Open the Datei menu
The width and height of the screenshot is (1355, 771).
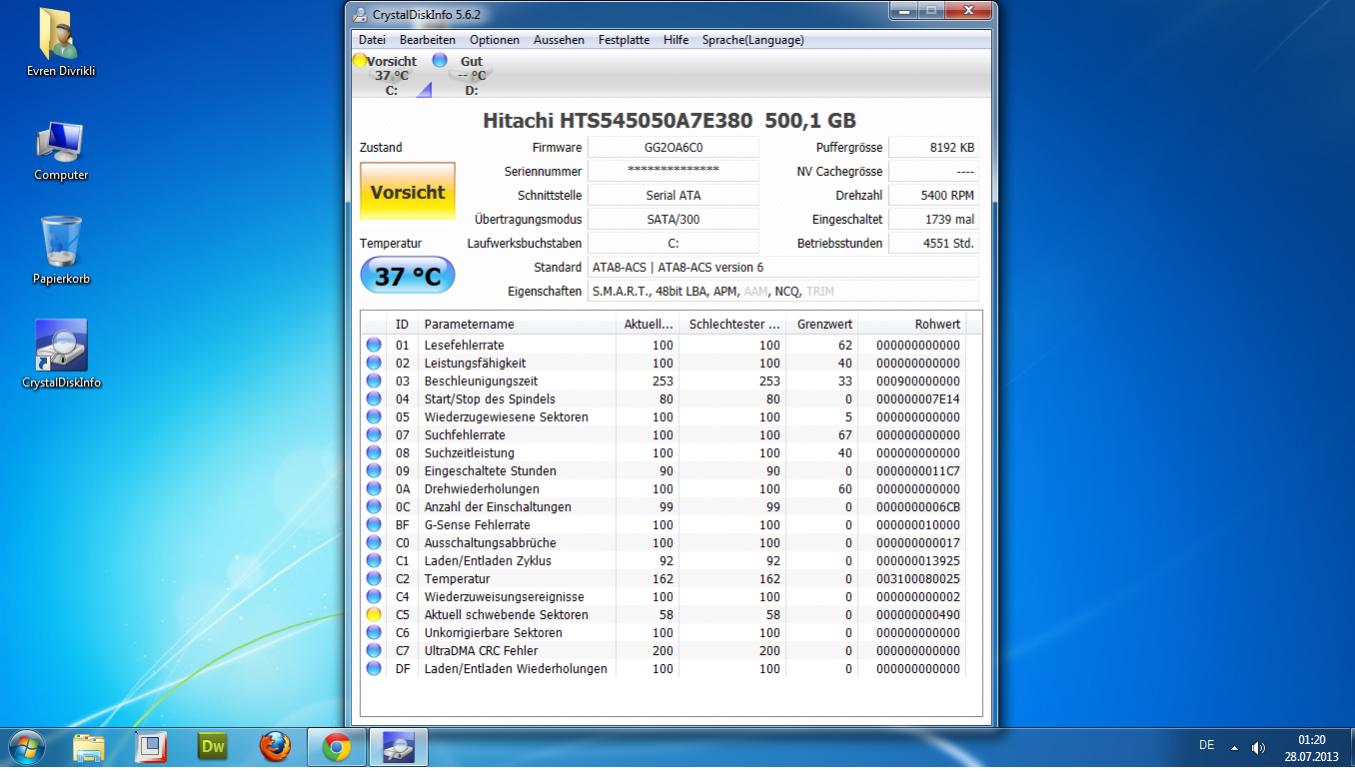tap(372, 40)
